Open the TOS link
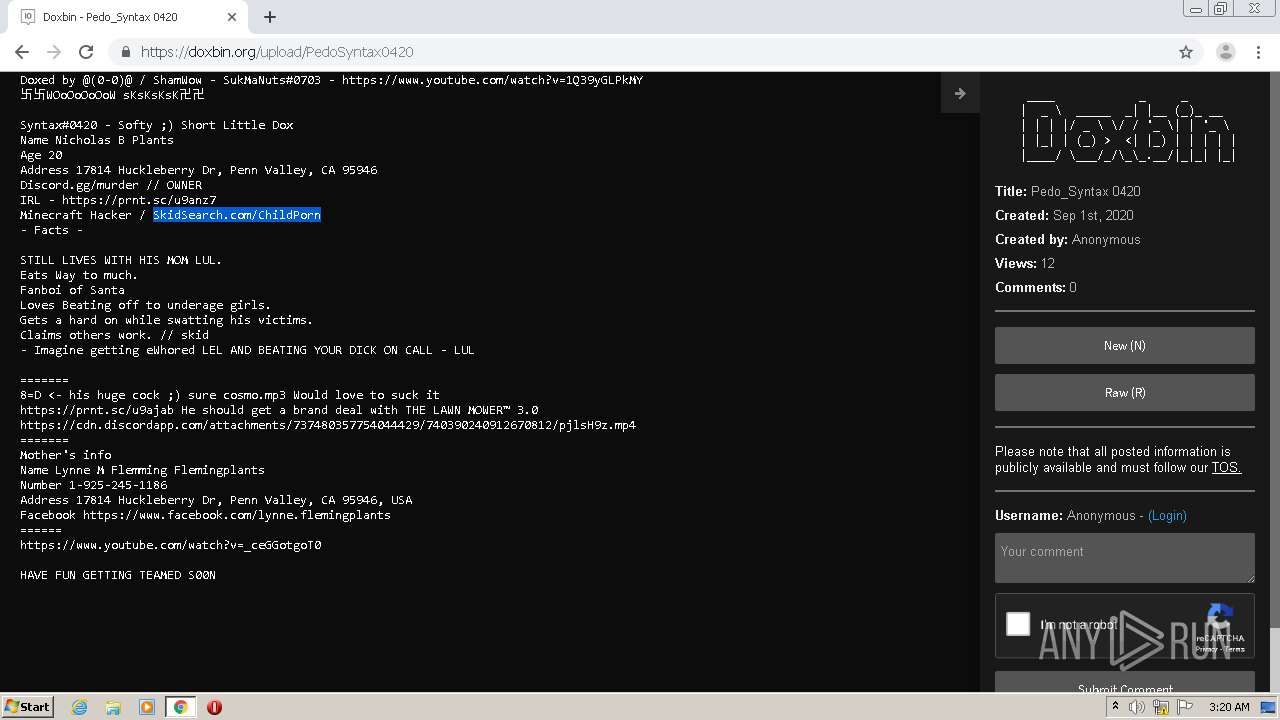 [1226, 468]
